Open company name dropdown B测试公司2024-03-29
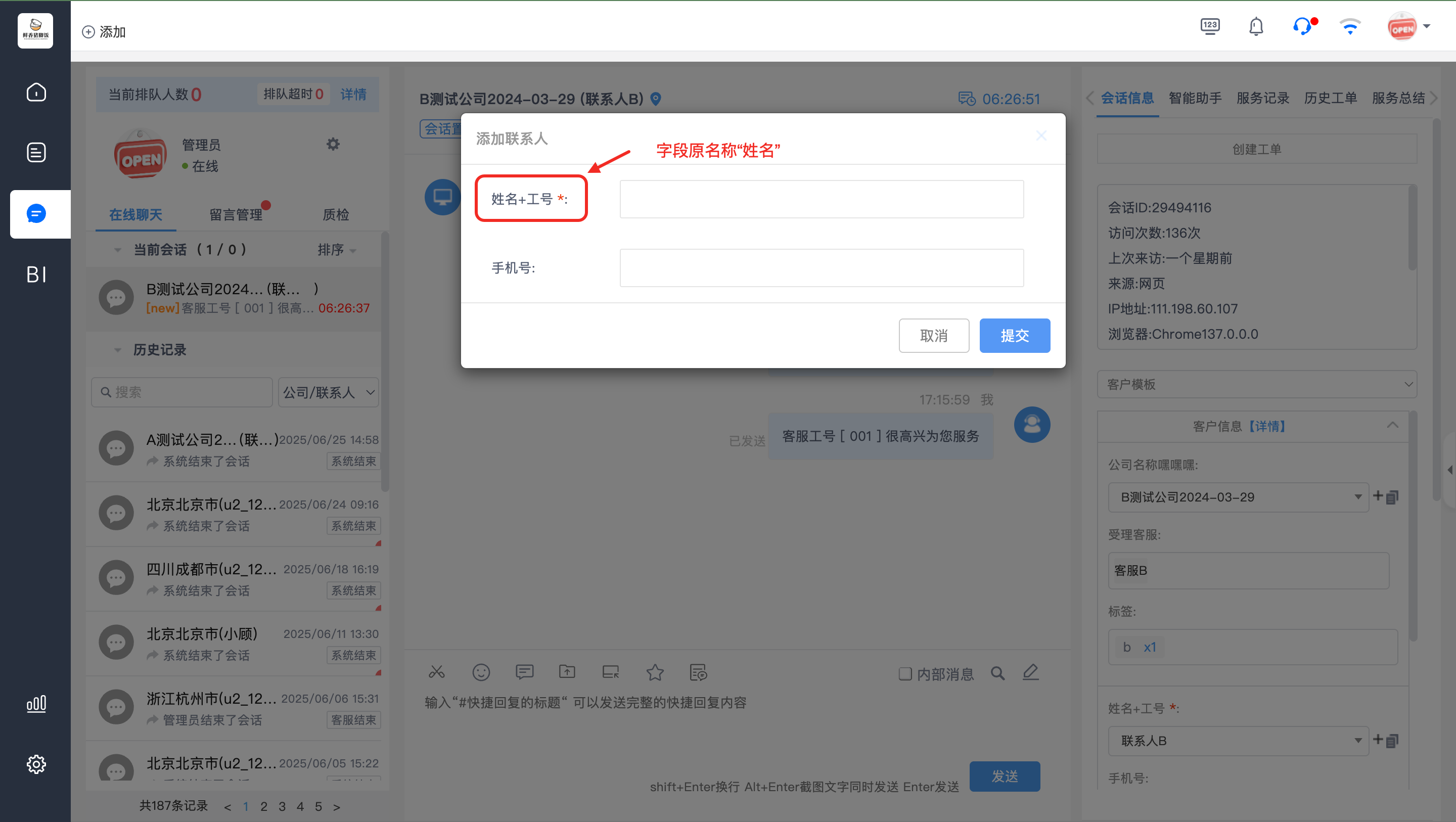 1238,497
